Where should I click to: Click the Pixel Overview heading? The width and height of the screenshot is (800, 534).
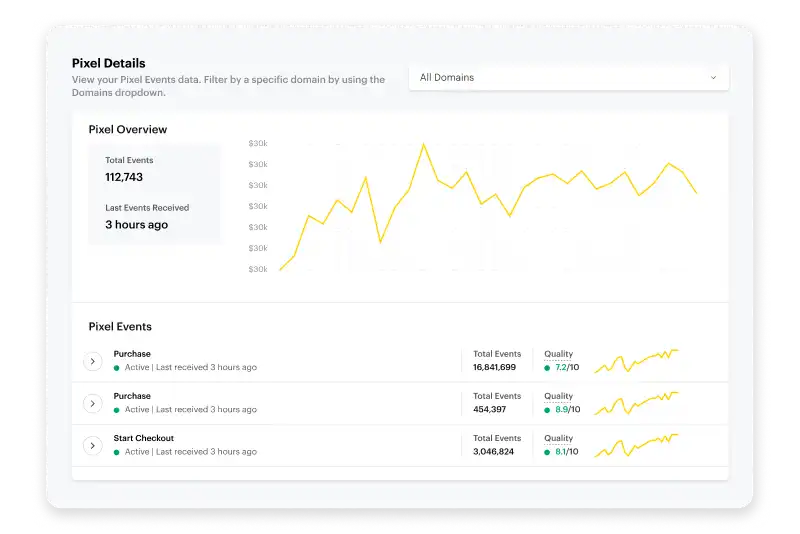coord(128,130)
